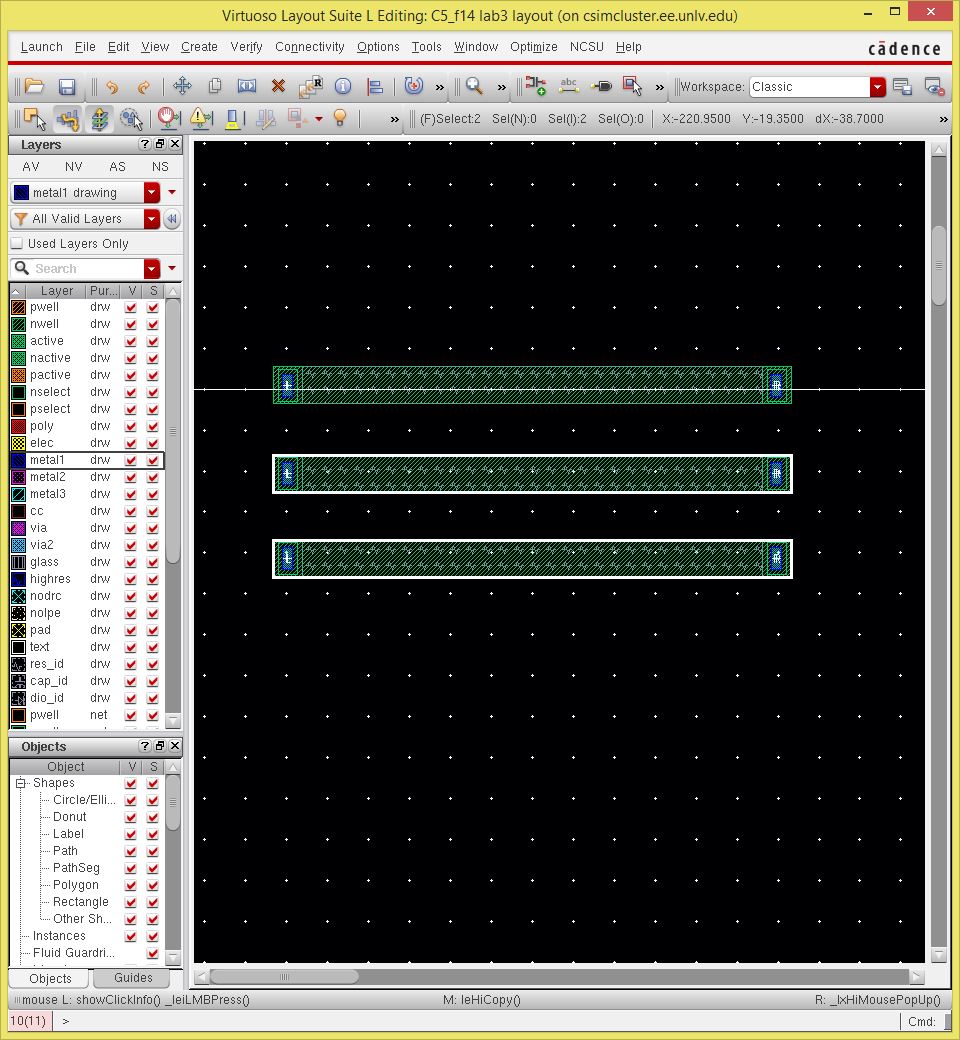Disable the selectable checkbox for metal2
The image size is (960, 1040).
[x=151, y=478]
